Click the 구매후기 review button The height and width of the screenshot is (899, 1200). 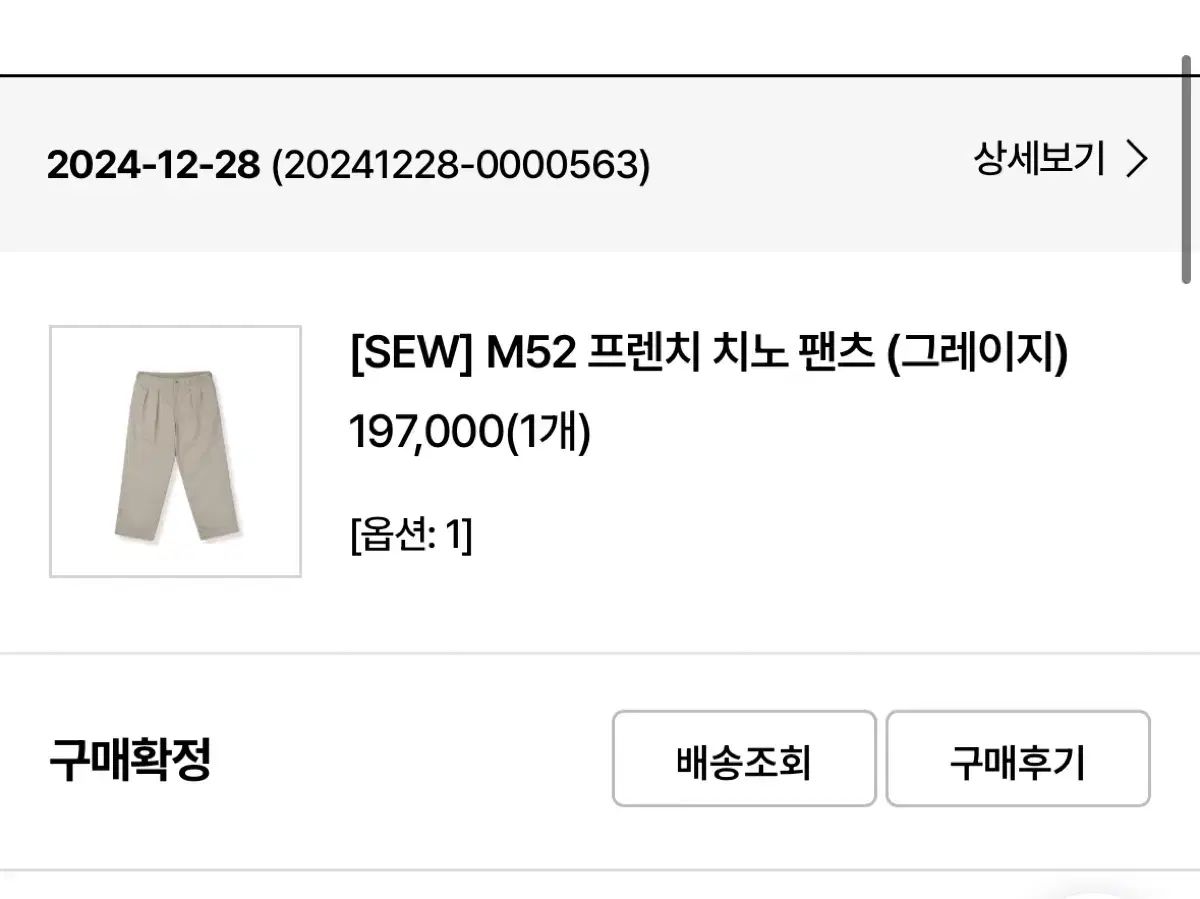pyautogui.click(x=1018, y=759)
